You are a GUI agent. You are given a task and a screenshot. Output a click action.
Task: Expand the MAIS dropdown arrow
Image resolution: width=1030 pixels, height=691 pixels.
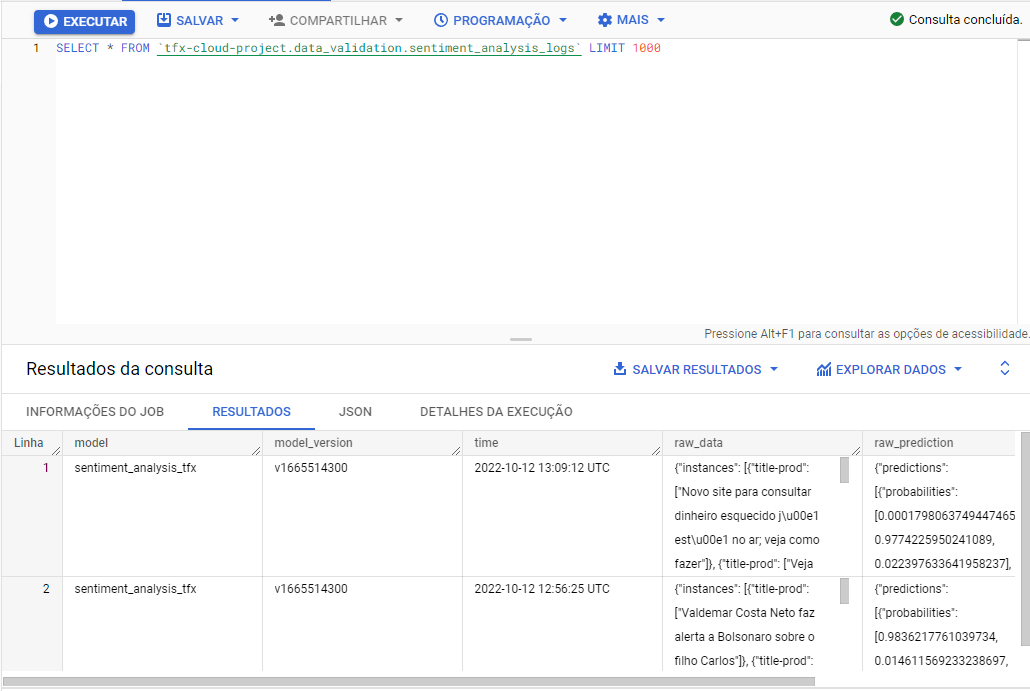(x=661, y=20)
